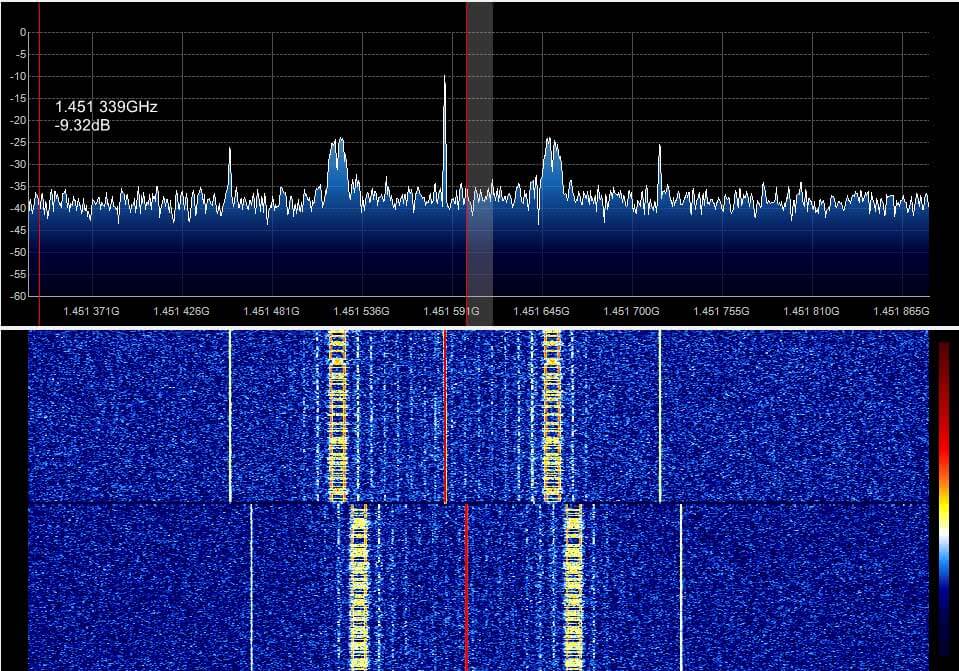Click the 1.451 481G frequency axis label
This screenshot has height=671, width=959.
click(272, 311)
